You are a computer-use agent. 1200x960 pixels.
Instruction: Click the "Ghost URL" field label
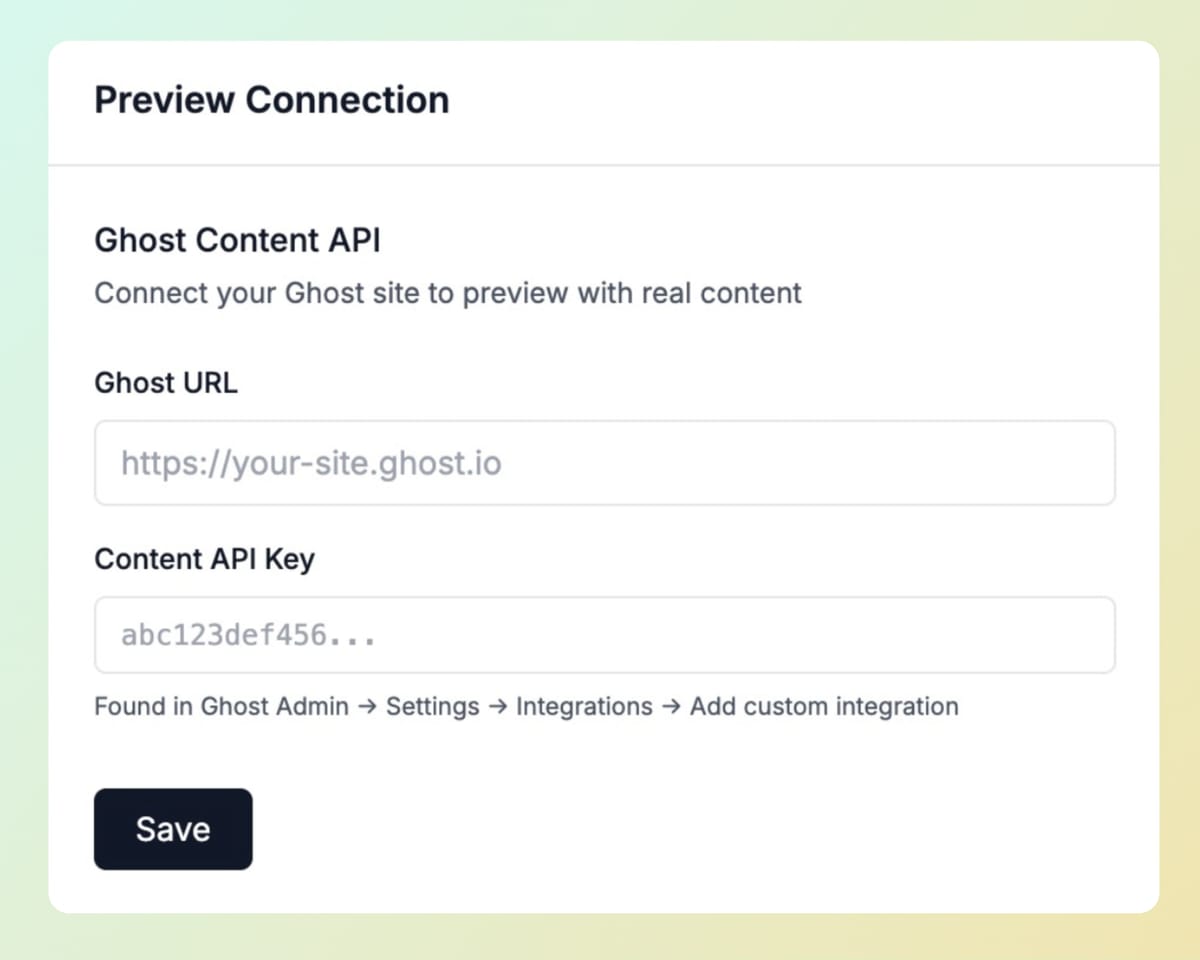(x=165, y=383)
